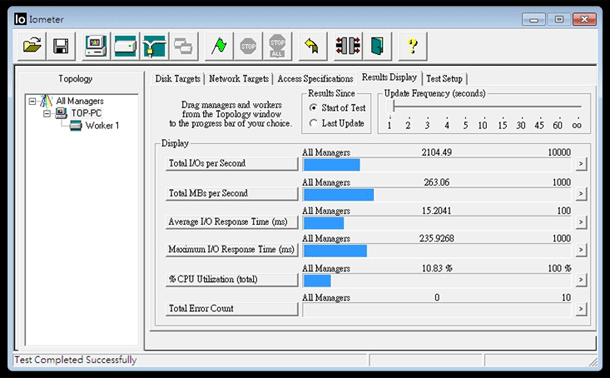The height and width of the screenshot is (378, 610).
Task: Collapse All Managers tree node
Action: click(x=32, y=101)
